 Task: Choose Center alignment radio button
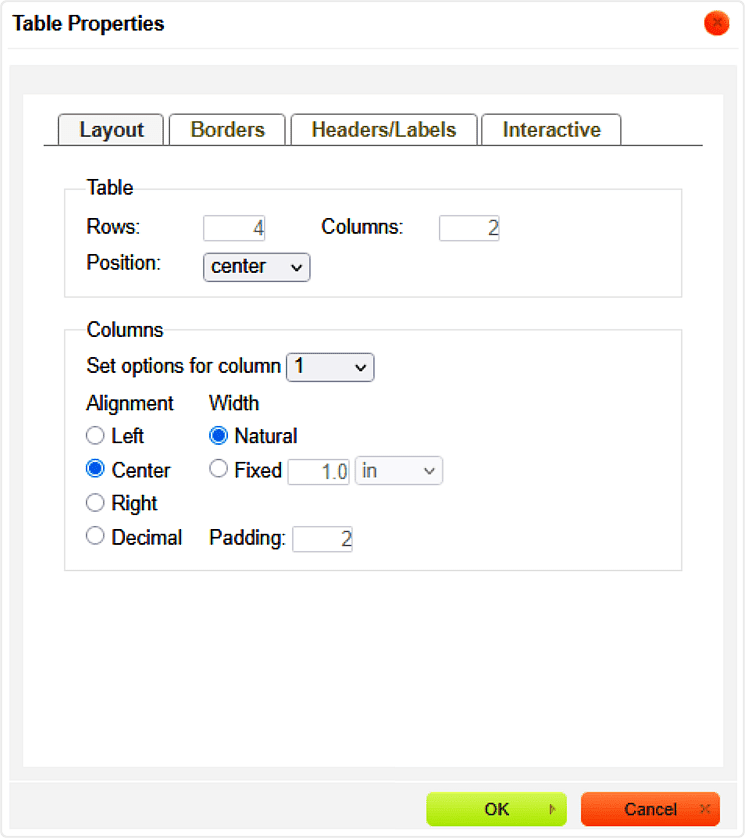point(96,469)
